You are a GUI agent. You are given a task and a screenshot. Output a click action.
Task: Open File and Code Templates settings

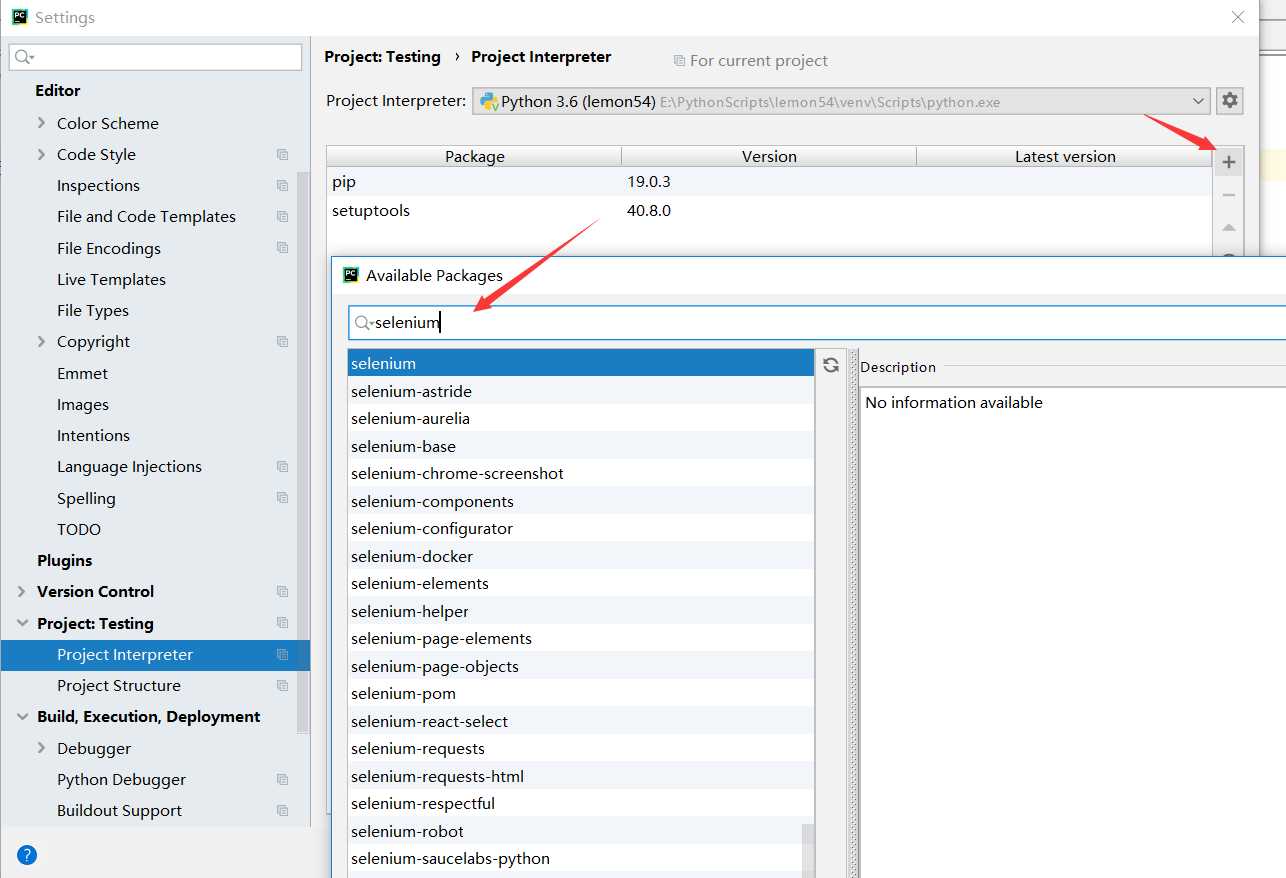click(146, 217)
